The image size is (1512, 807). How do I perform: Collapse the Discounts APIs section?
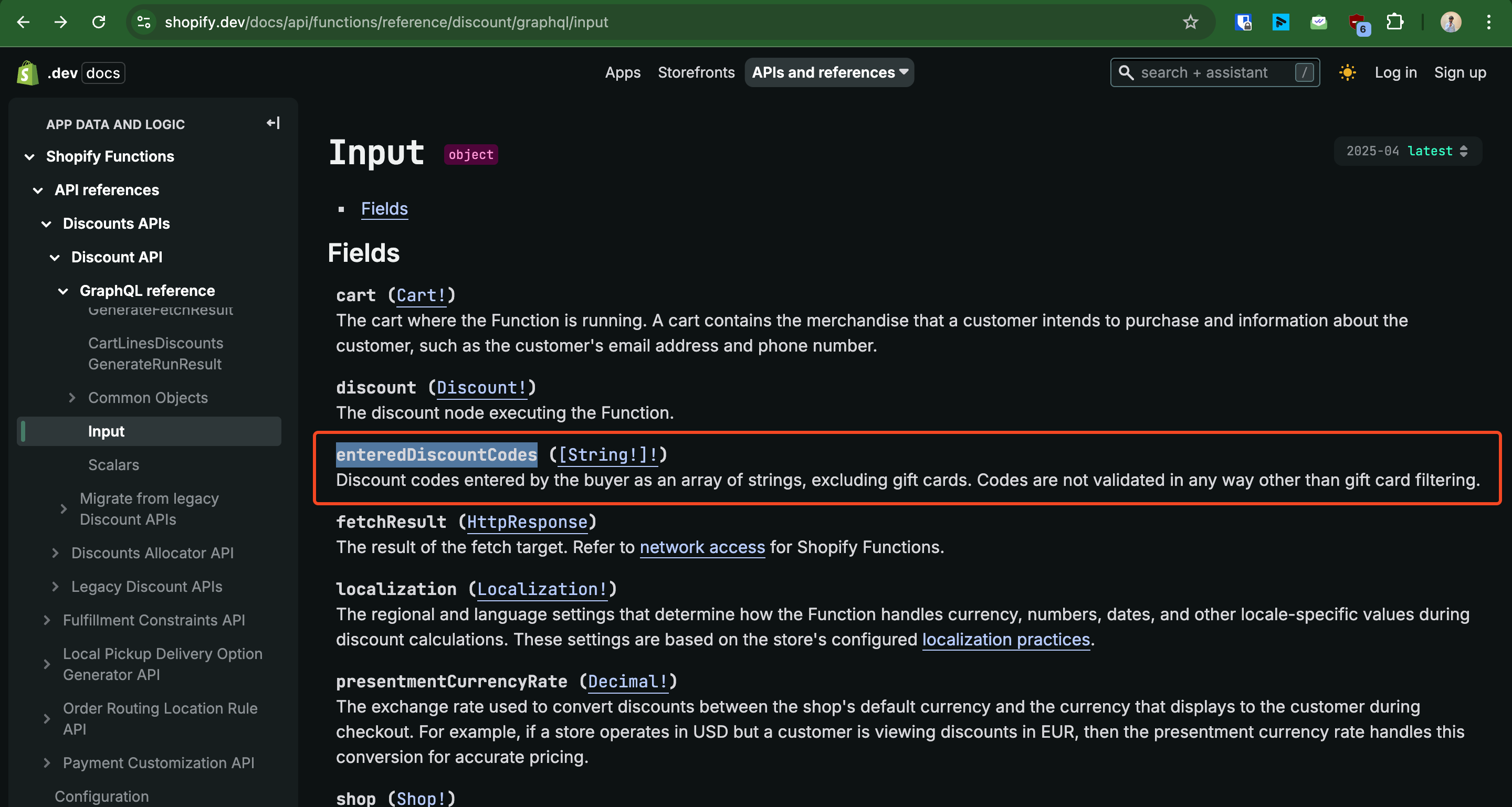46,224
